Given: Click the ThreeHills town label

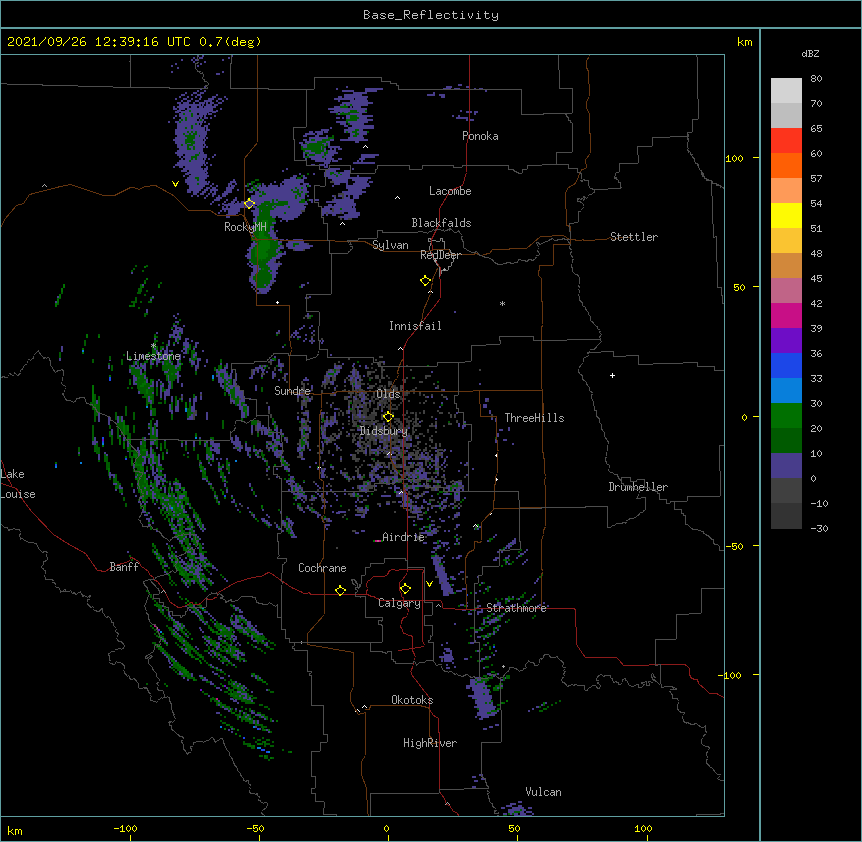Looking at the screenshot, I should 534,418.
